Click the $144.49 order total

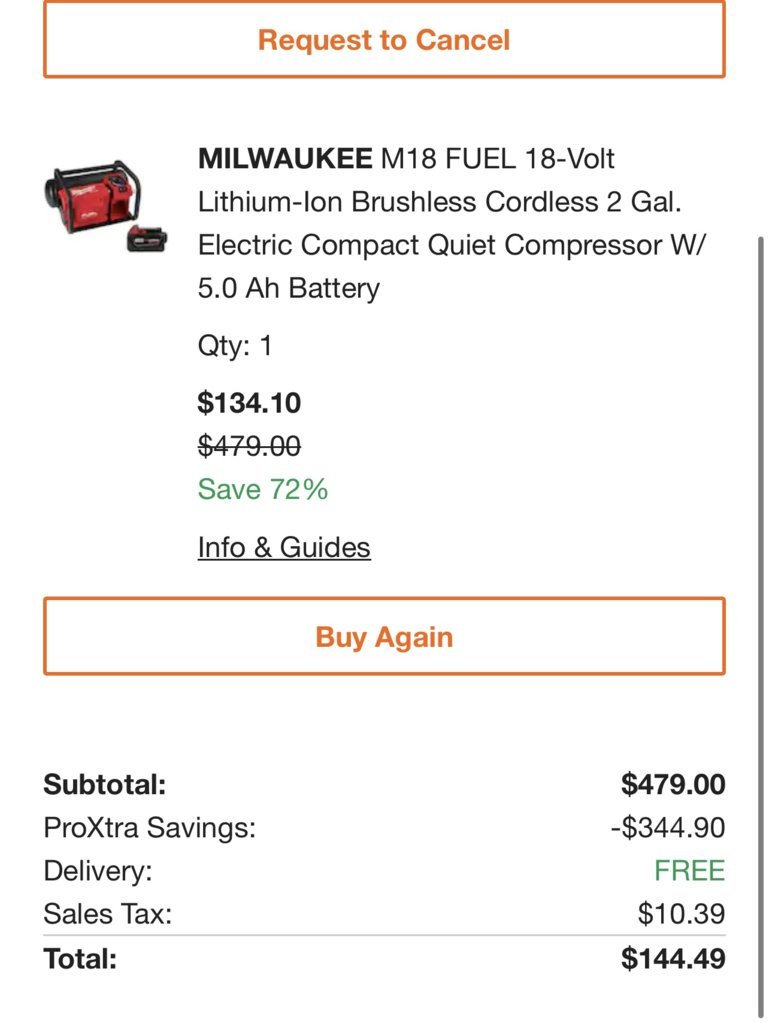coord(673,958)
